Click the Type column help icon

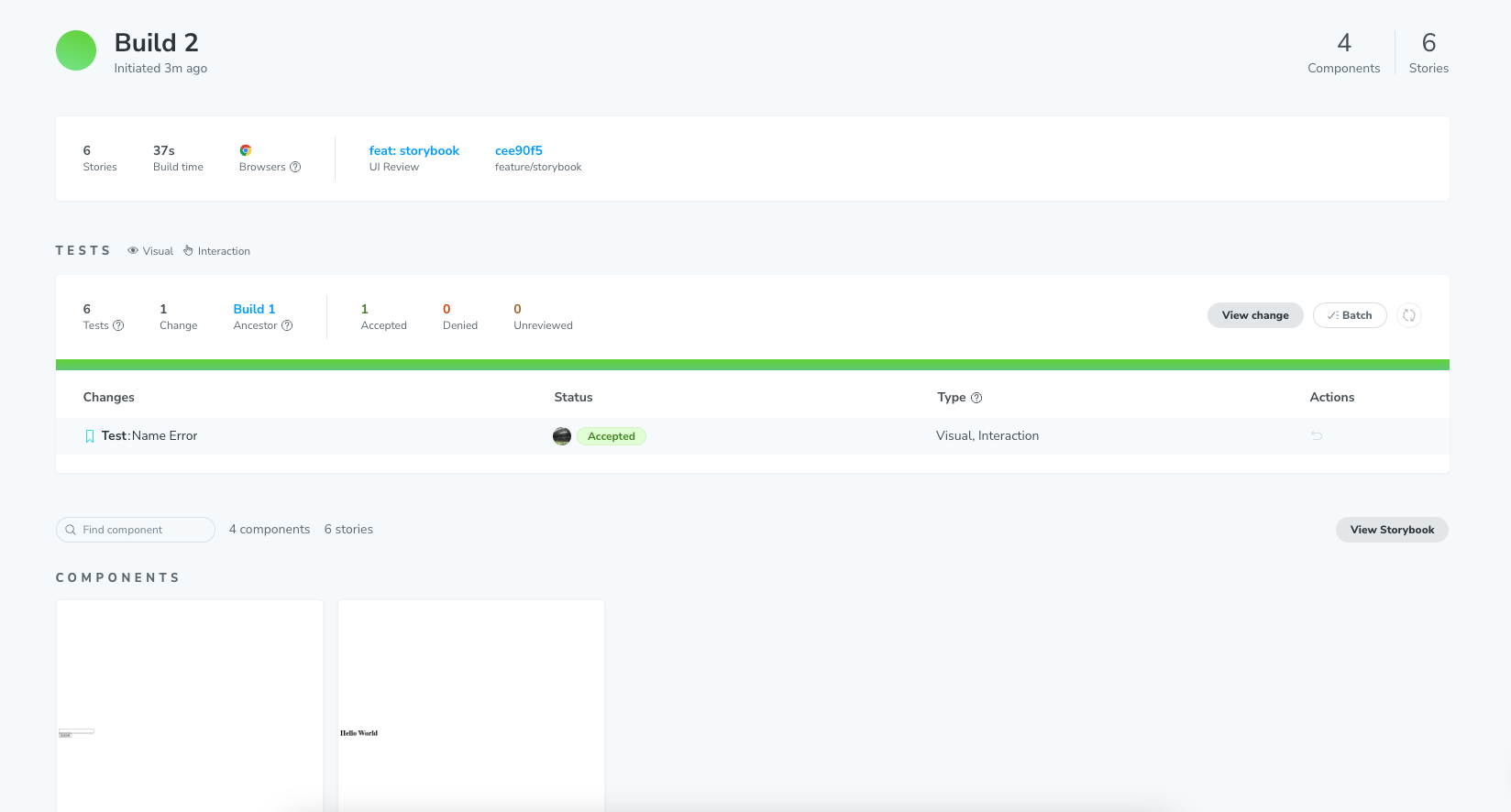(976, 398)
